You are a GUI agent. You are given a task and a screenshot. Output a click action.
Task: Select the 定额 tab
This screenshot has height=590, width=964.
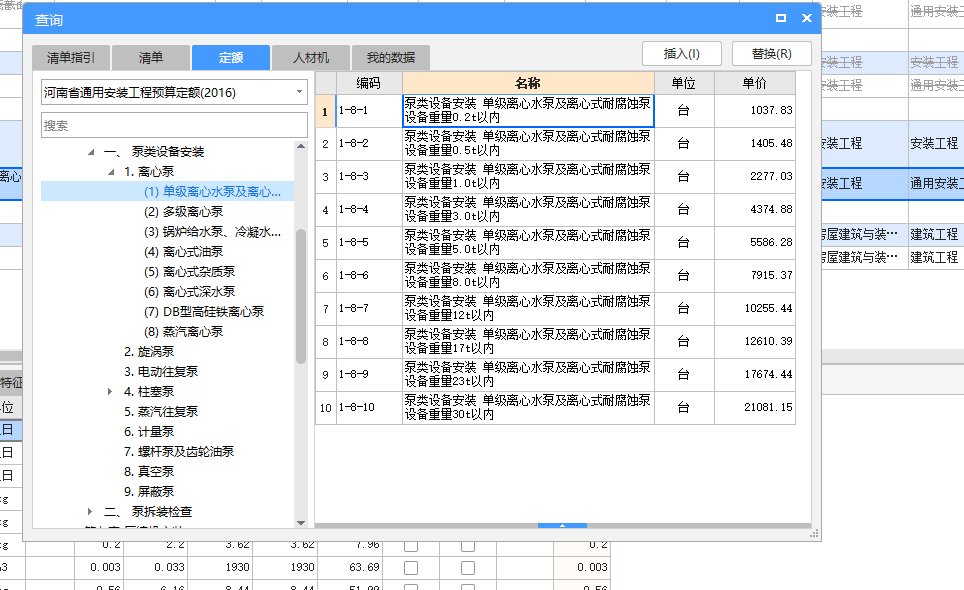click(231, 58)
